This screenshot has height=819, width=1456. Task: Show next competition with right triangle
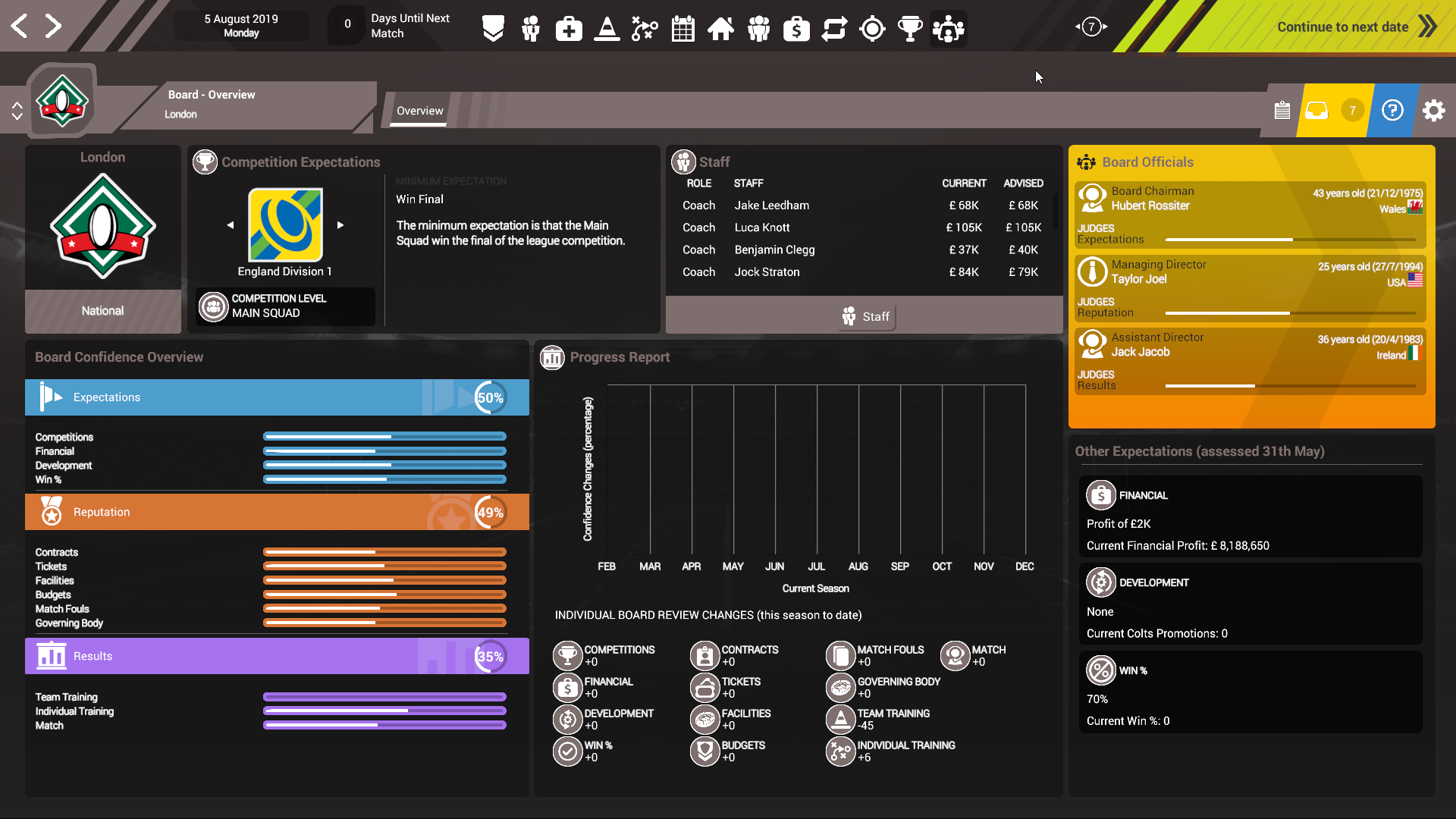(340, 225)
